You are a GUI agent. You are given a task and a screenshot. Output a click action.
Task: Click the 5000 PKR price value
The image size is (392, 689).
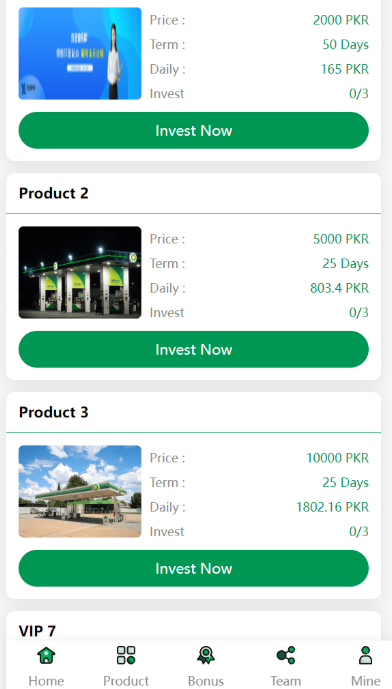click(x=341, y=239)
